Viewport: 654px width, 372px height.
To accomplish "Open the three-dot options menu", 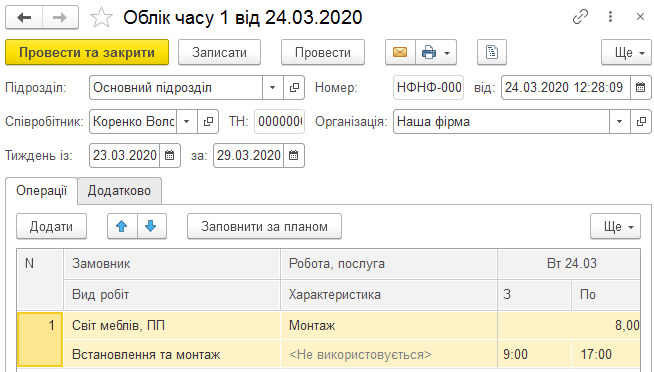I will pyautogui.click(x=610, y=17).
